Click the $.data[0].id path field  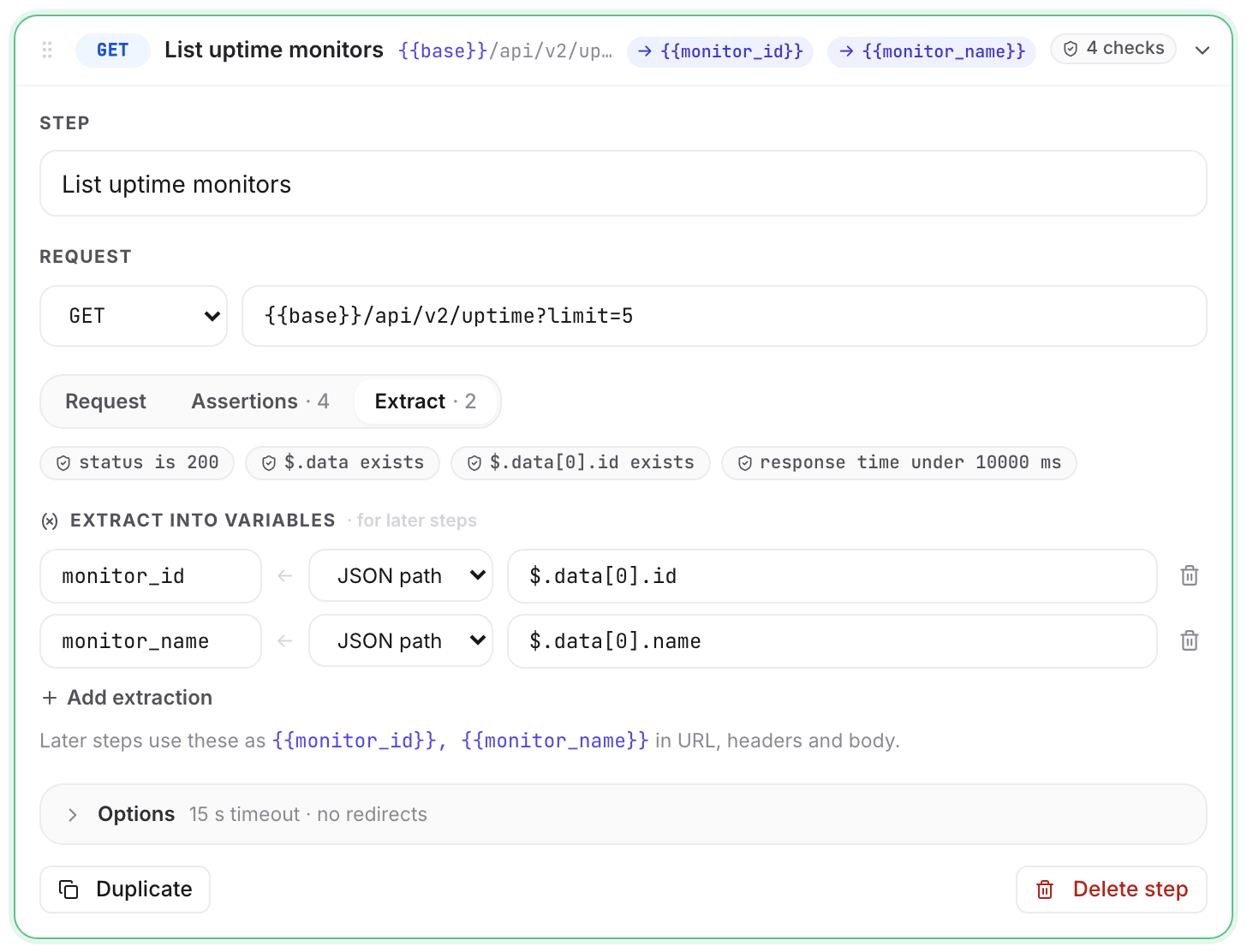pos(832,576)
